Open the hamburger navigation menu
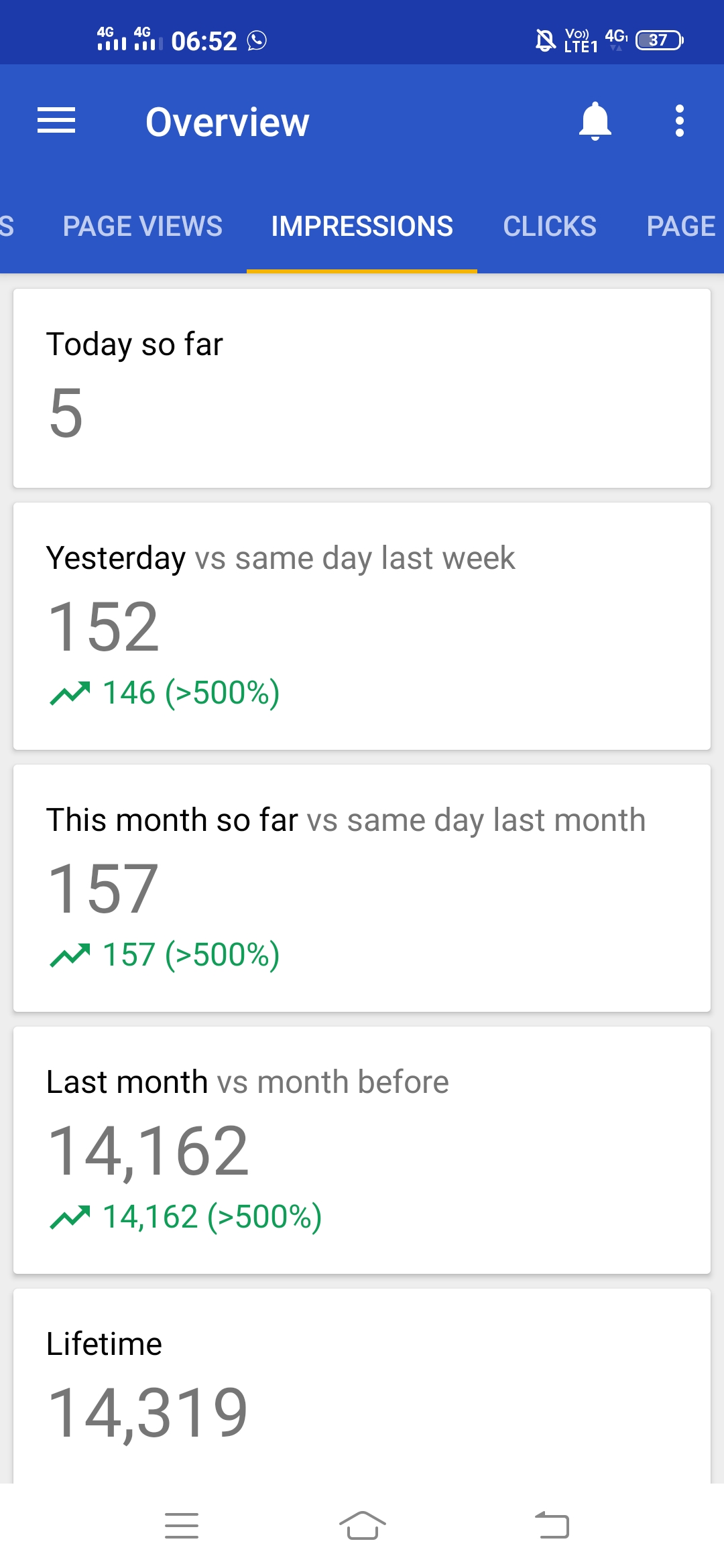This screenshot has height=1568, width=724. (x=56, y=121)
